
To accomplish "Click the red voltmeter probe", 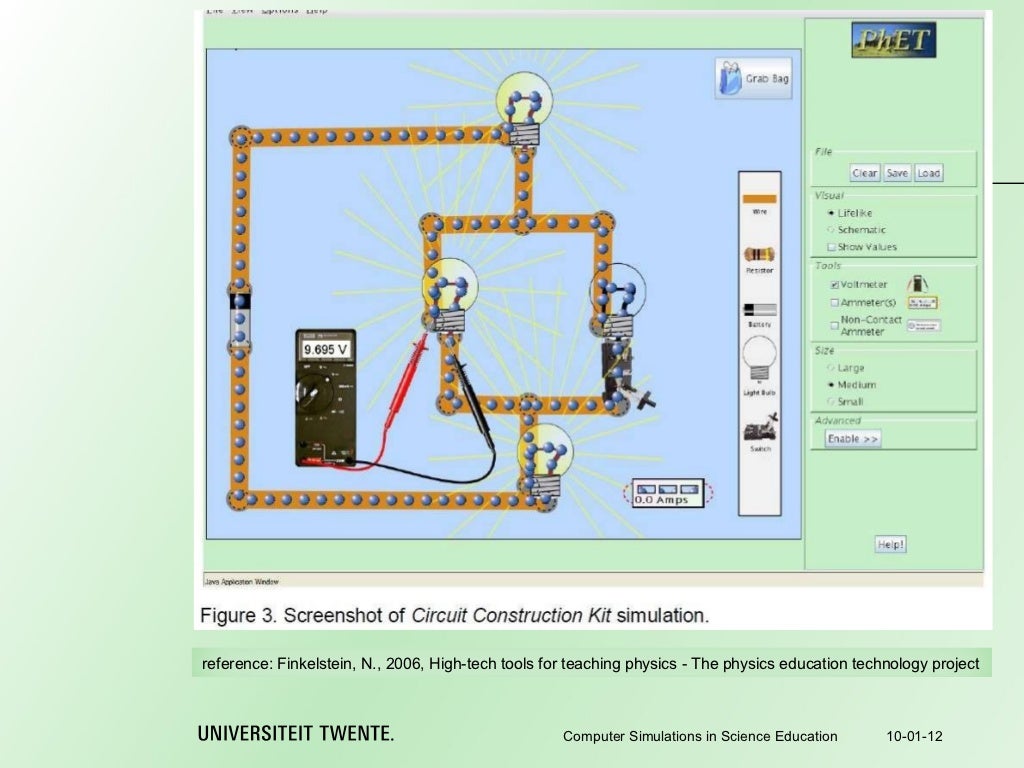I will click(408, 380).
